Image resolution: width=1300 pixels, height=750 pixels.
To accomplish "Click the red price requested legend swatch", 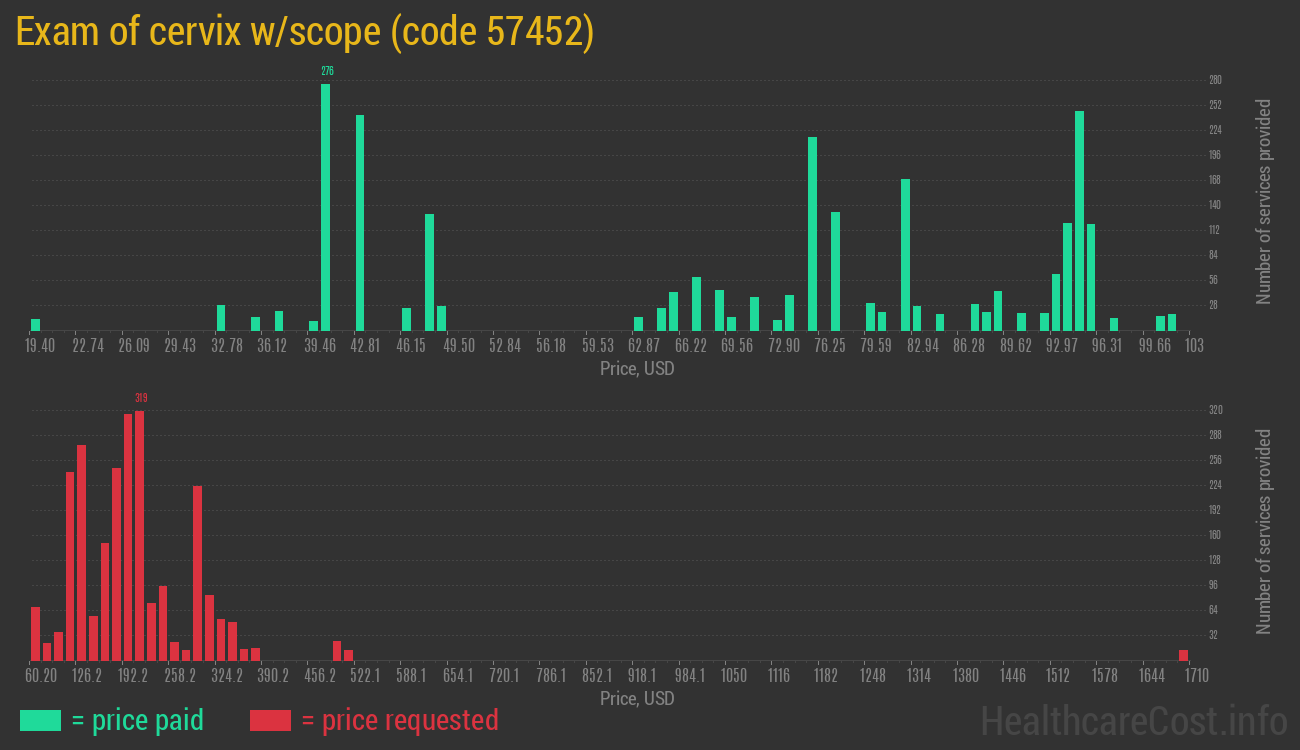I will point(270,720).
